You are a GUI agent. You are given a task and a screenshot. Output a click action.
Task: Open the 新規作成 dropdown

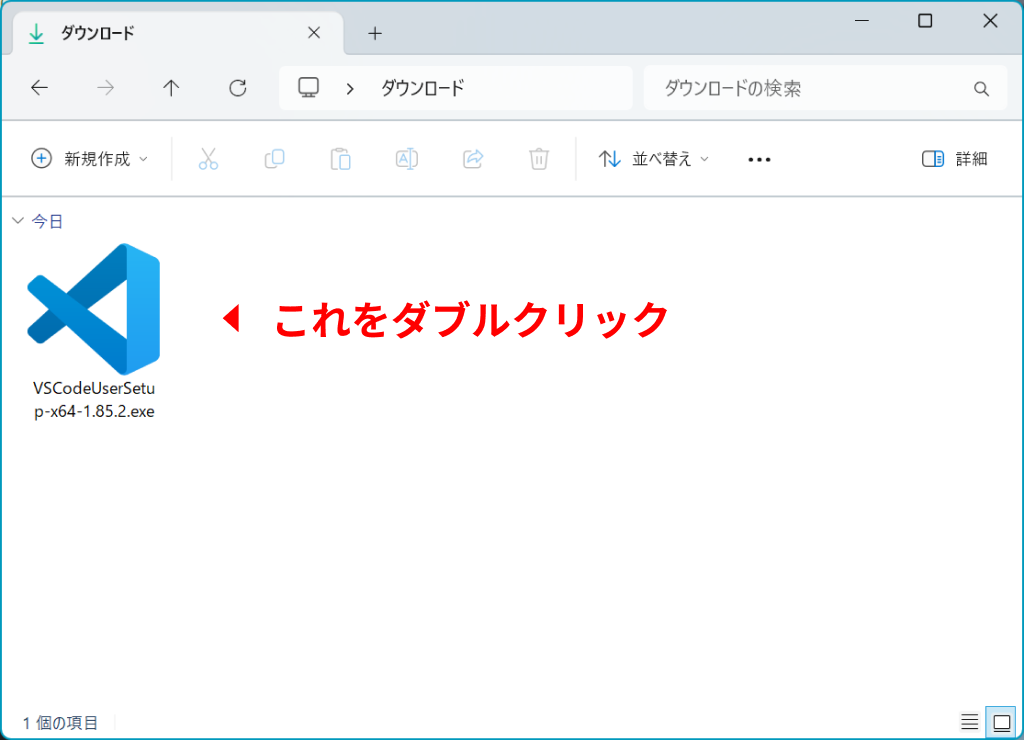tap(90, 159)
